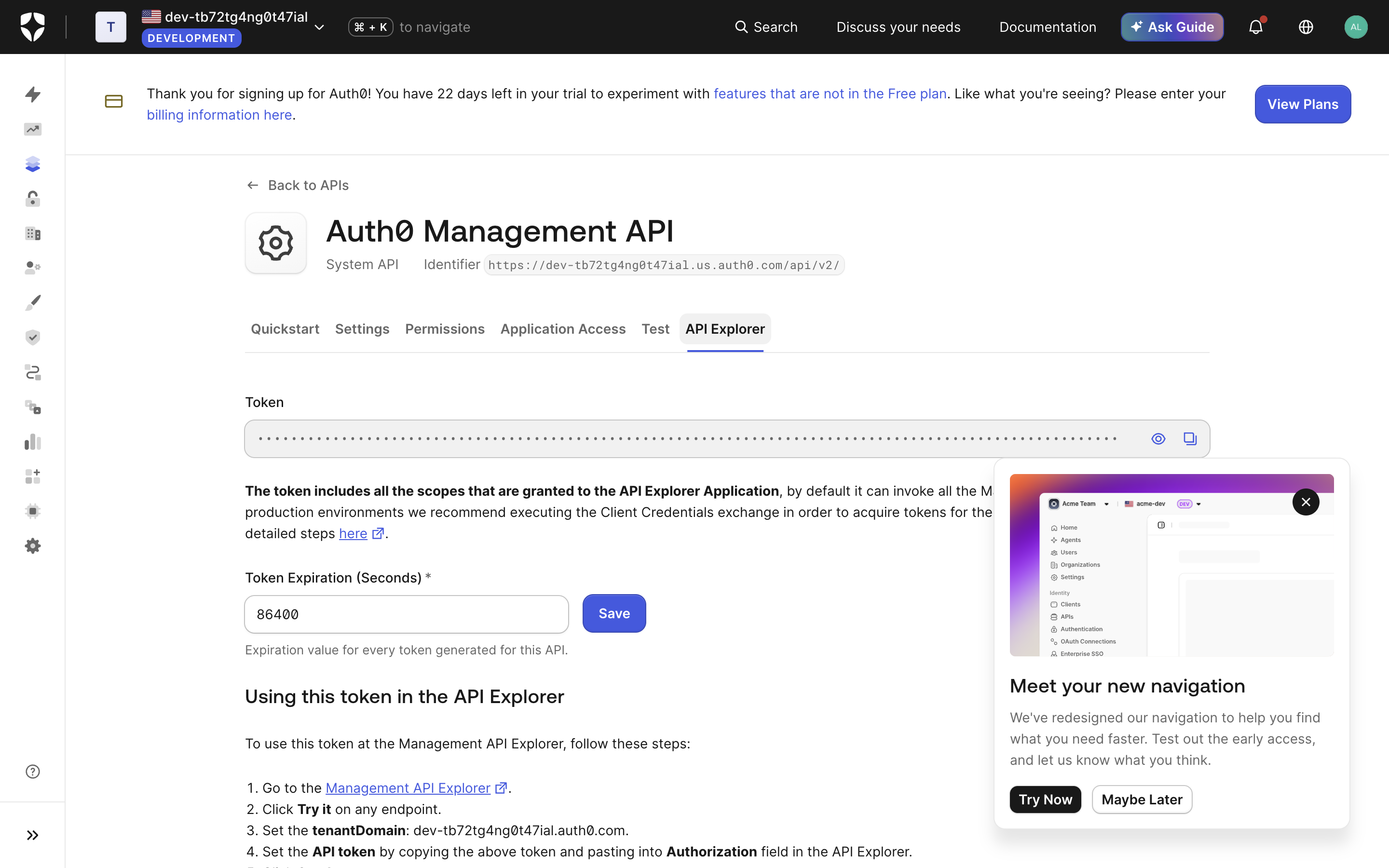Image resolution: width=1389 pixels, height=868 pixels.
Task: Open the Authentication padlock sidebar icon
Action: tap(33, 199)
